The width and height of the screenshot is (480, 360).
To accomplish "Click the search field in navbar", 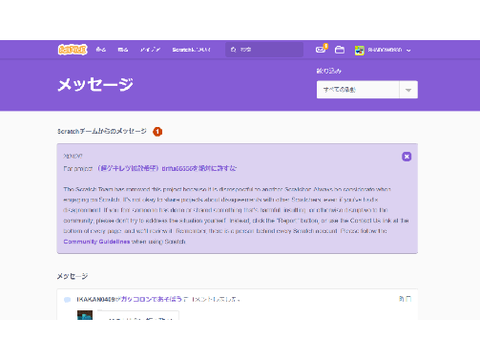I will pos(264,49).
